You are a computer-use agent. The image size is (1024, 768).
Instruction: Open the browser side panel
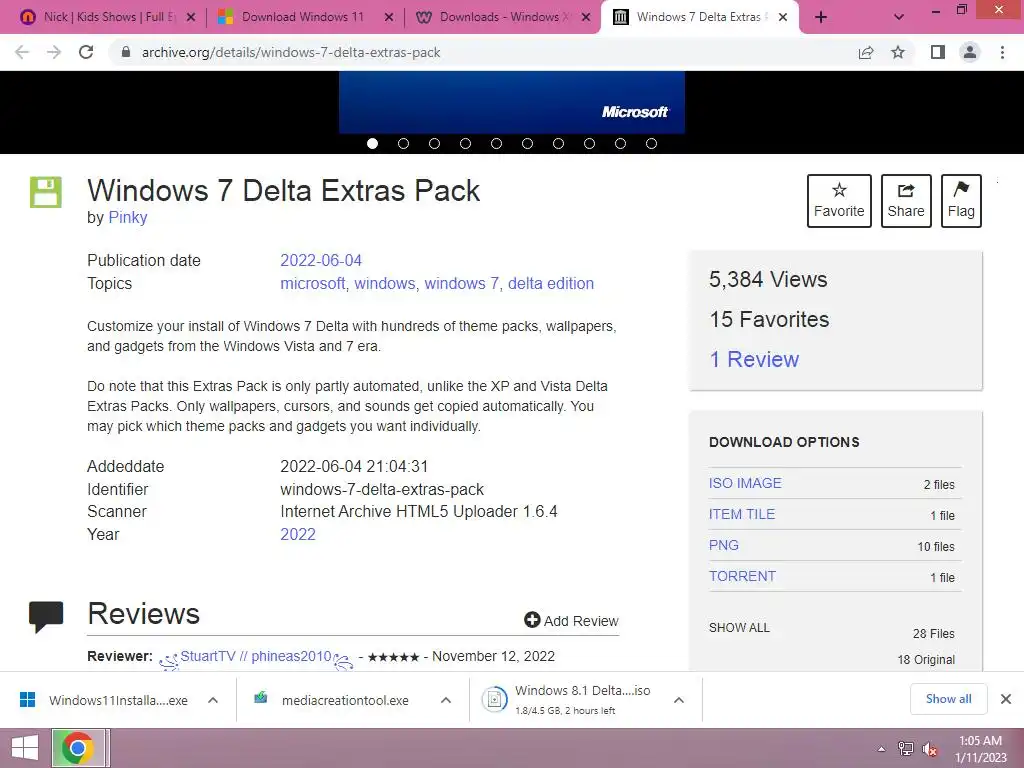tap(938, 52)
